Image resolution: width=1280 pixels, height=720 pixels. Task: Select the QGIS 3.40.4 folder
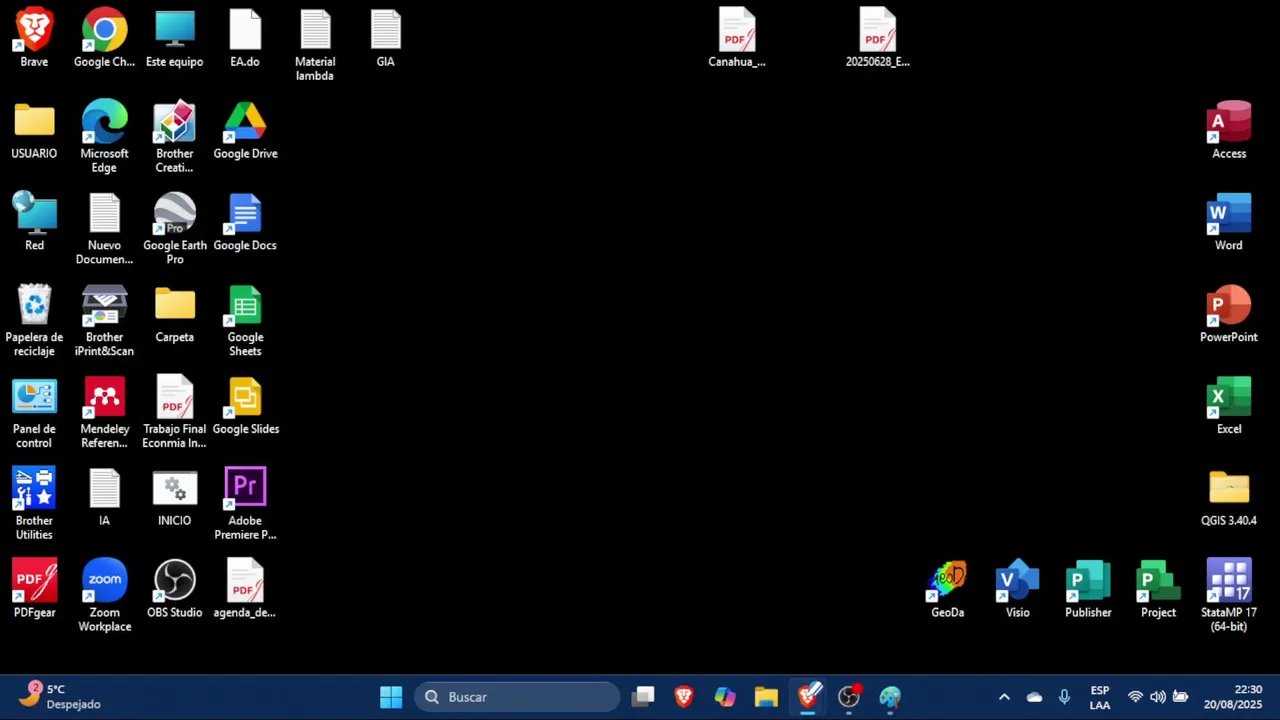point(1229,497)
